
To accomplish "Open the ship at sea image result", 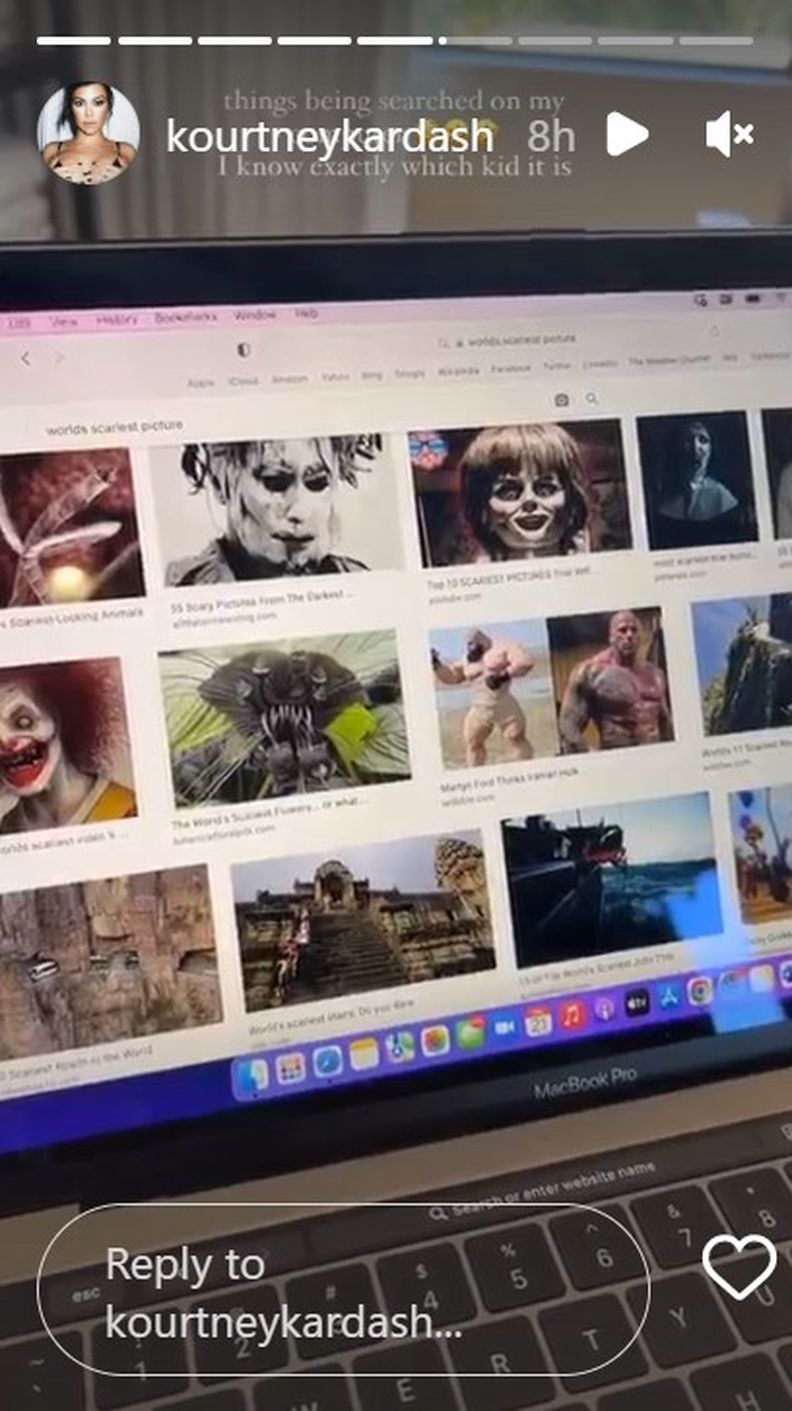I will click(612, 880).
